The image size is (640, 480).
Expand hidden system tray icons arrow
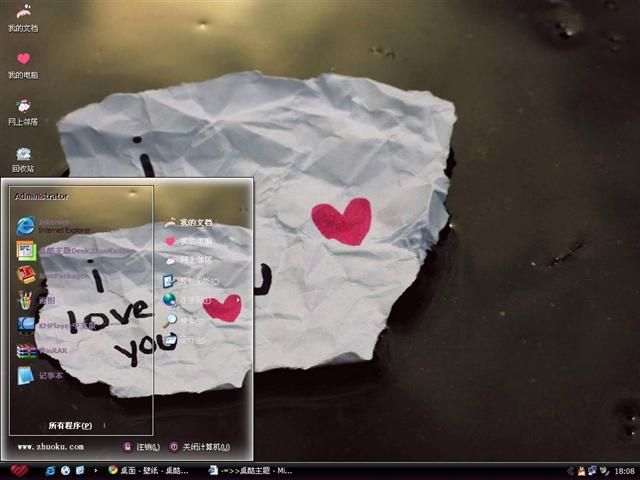pos(568,470)
